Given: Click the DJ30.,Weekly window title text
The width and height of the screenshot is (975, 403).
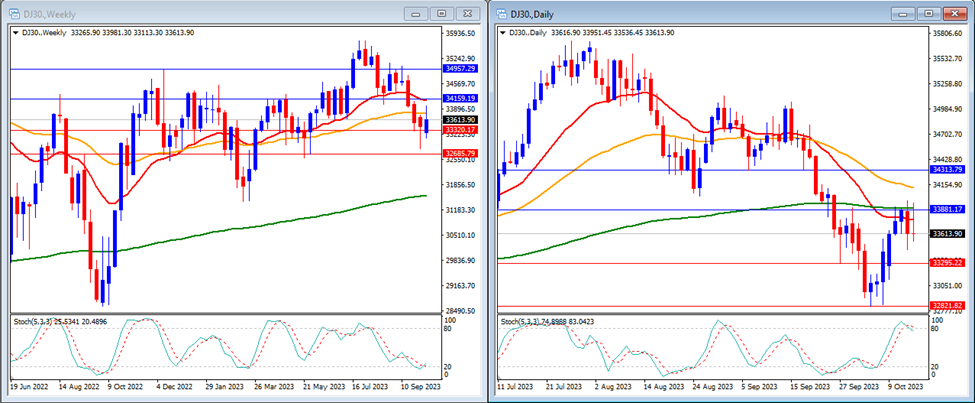Looking at the screenshot, I should tap(48, 14).
